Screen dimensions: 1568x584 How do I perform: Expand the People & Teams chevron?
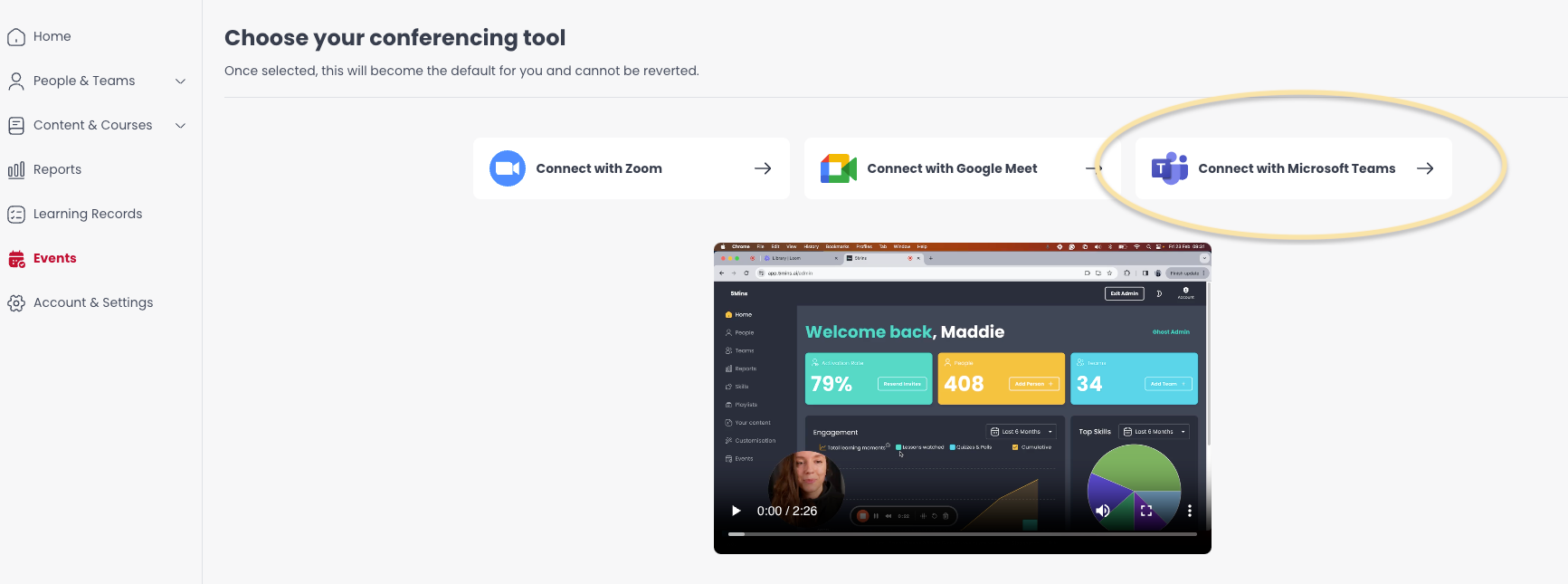click(180, 81)
